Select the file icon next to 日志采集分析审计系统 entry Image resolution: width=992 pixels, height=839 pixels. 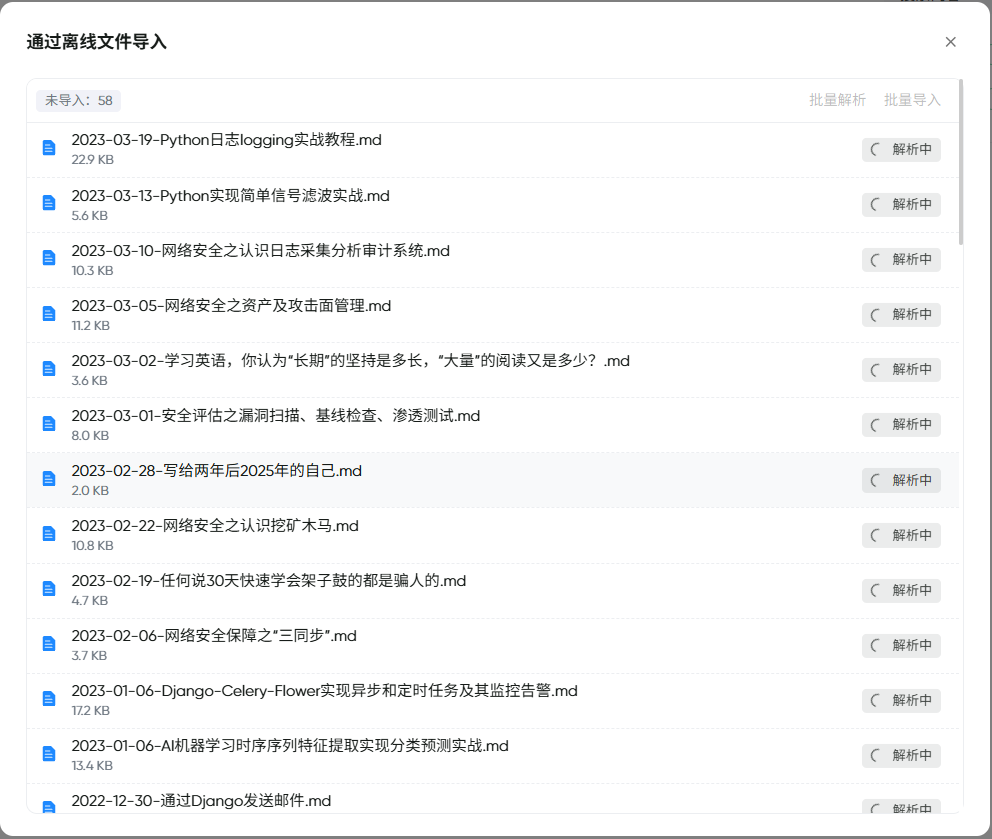(48, 257)
